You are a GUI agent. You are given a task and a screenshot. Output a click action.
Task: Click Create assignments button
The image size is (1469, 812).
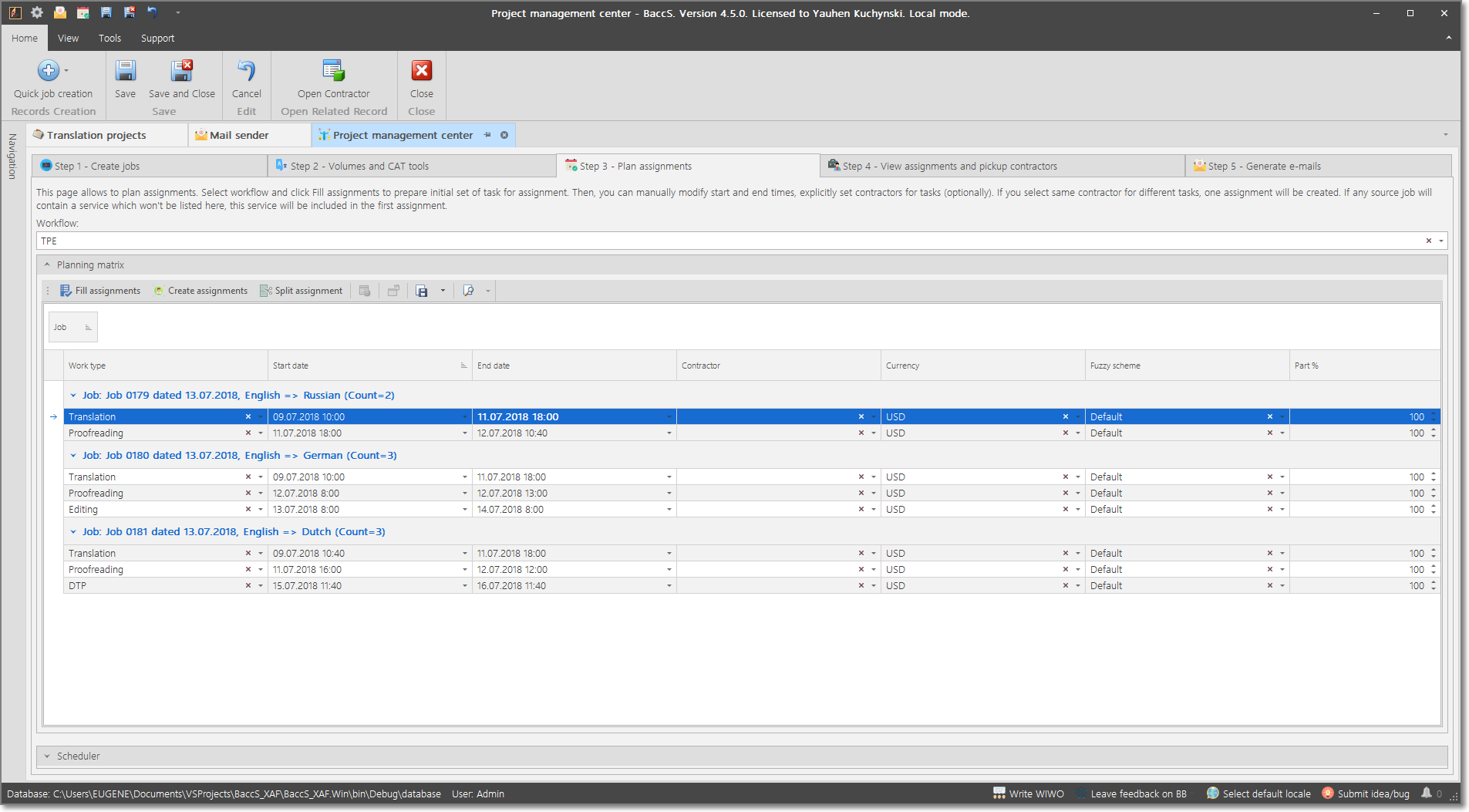[x=200, y=291]
